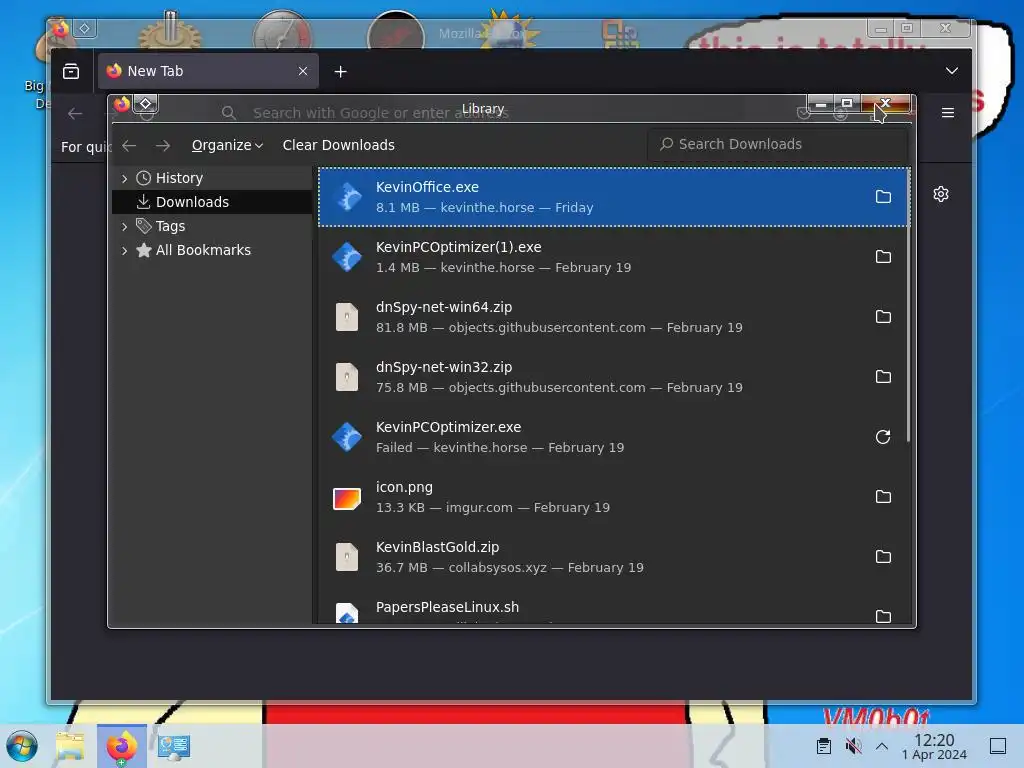The image size is (1024, 768).
Task: Retry the failed KevinPCOptimizer.exe download
Action: click(x=883, y=437)
